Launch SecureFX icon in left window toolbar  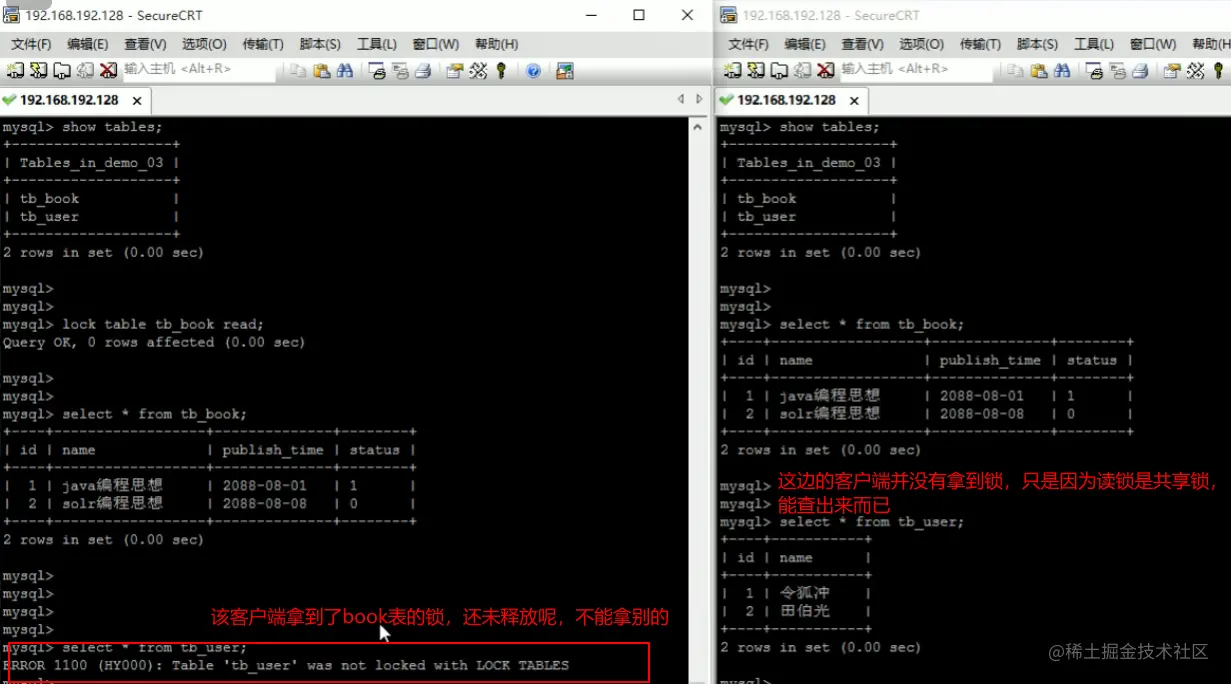pos(565,70)
